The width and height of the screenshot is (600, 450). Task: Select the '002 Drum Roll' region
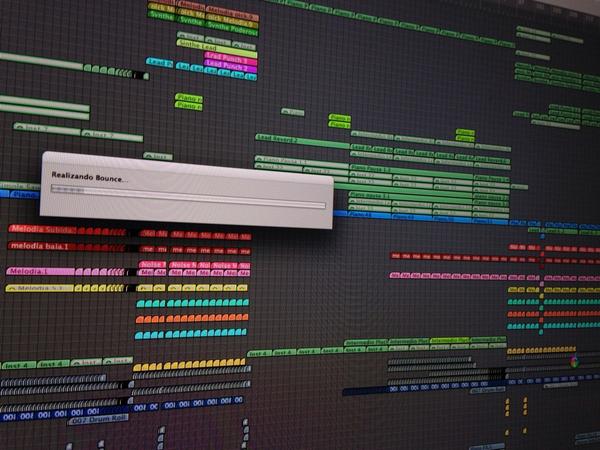pyautogui.click(x=98, y=420)
